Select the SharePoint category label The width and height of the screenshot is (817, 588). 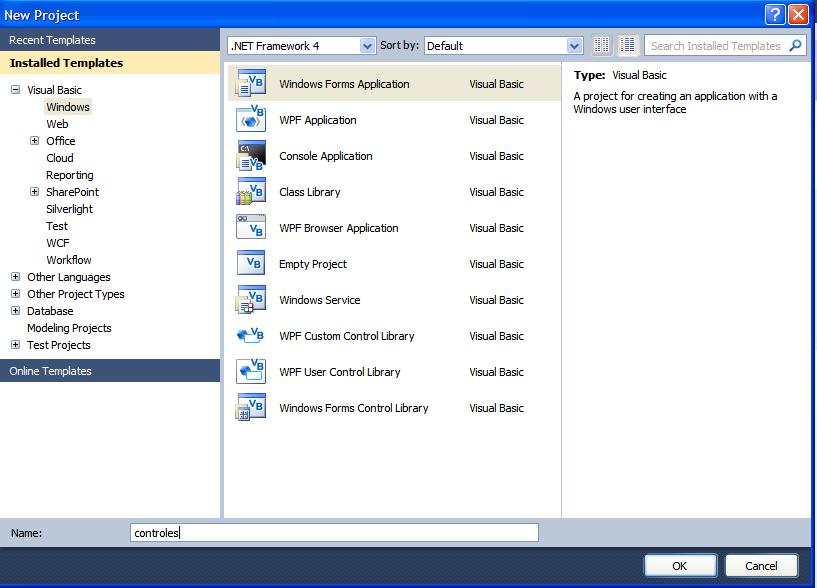pyautogui.click(x=72, y=192)
